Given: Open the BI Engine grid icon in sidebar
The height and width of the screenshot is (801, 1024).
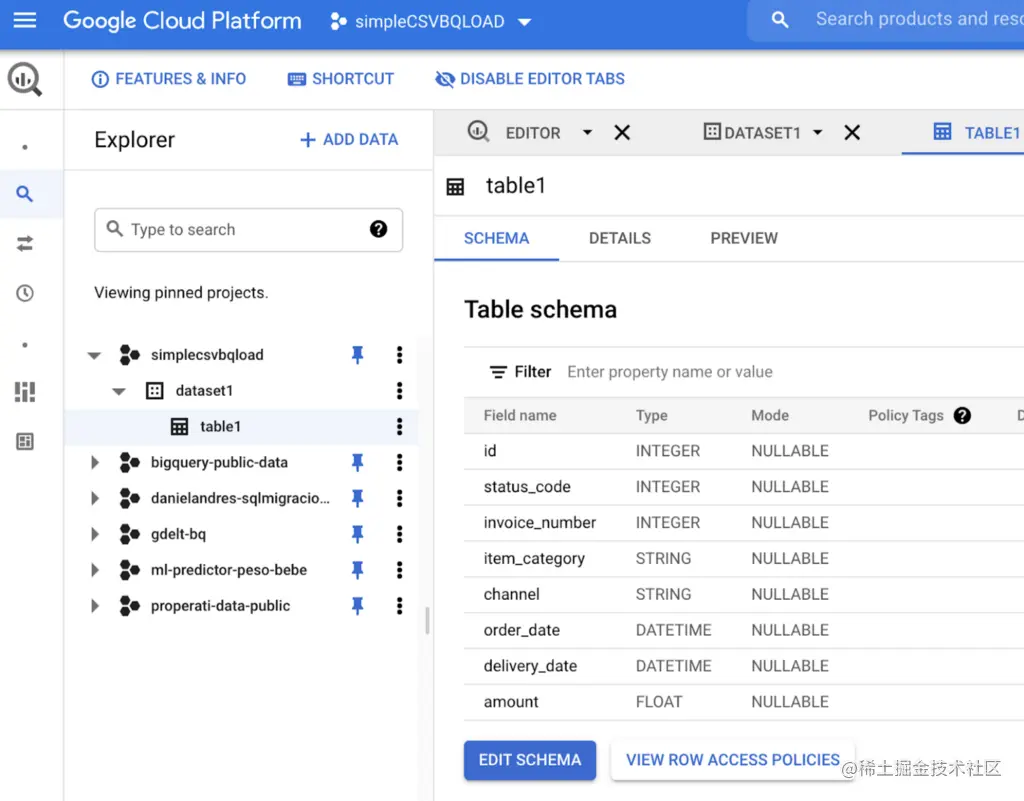Looking at the screenshot, I should pyautogui.click(x=25, y=392).
